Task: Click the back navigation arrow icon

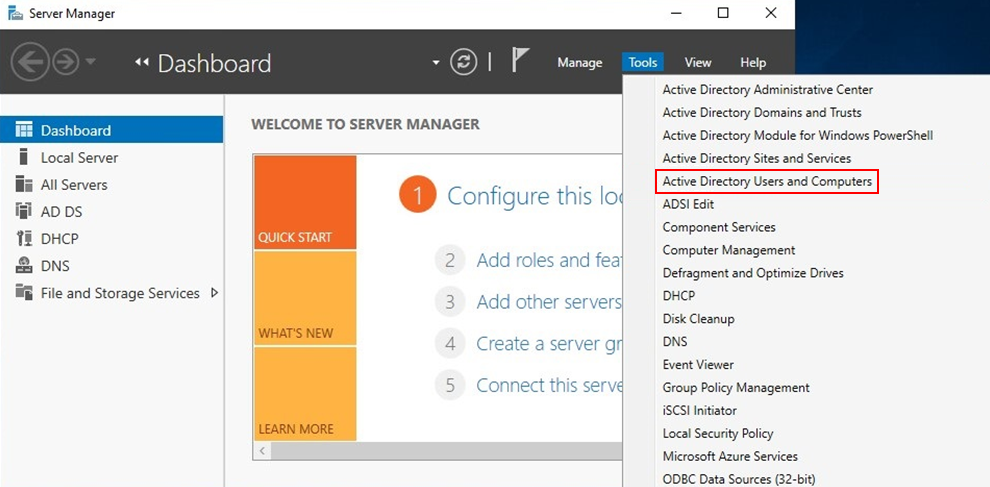Action: pyautogui.click(x=30, y=63)
